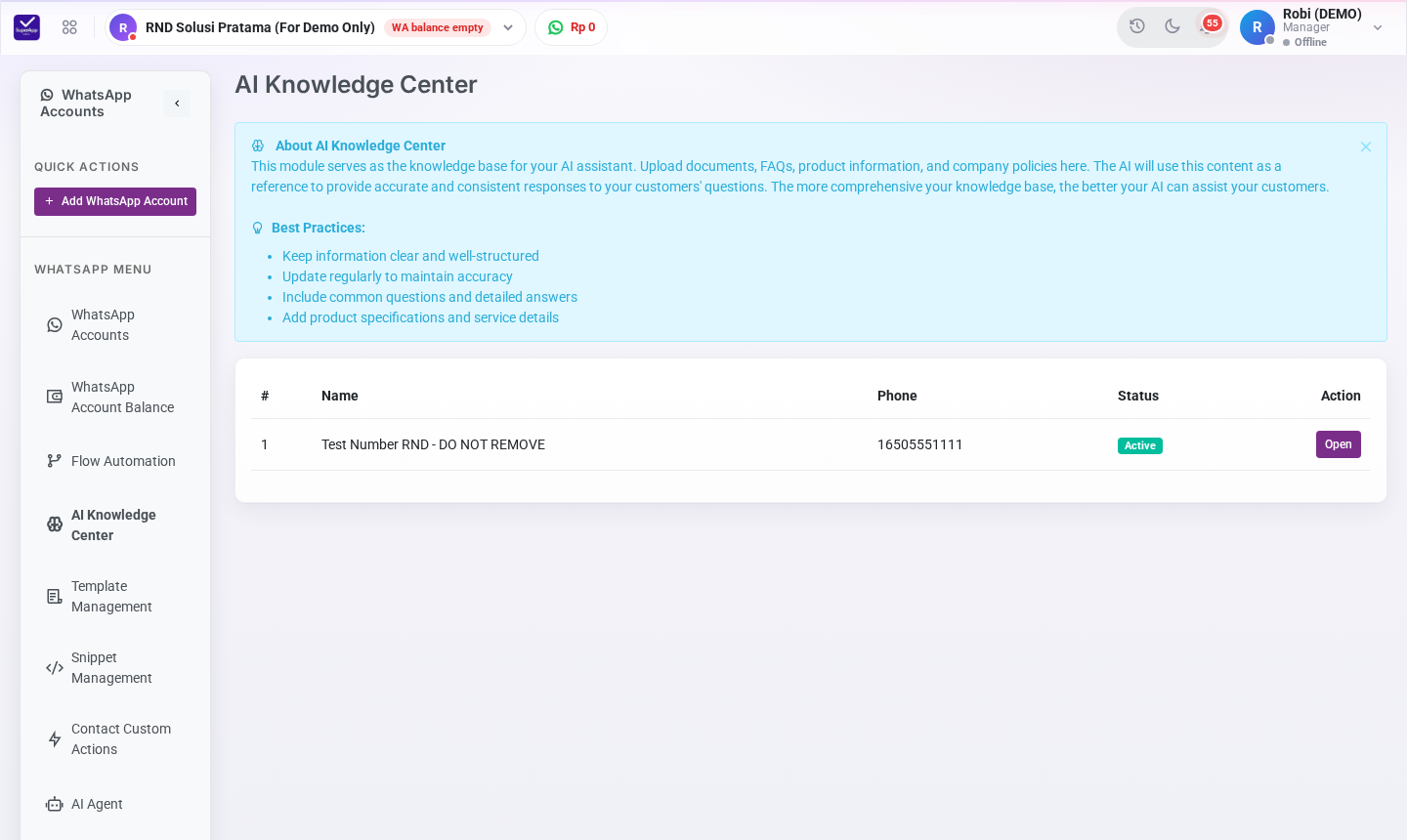
Task: Click phone number 16505551111
Action: point(919,444)
